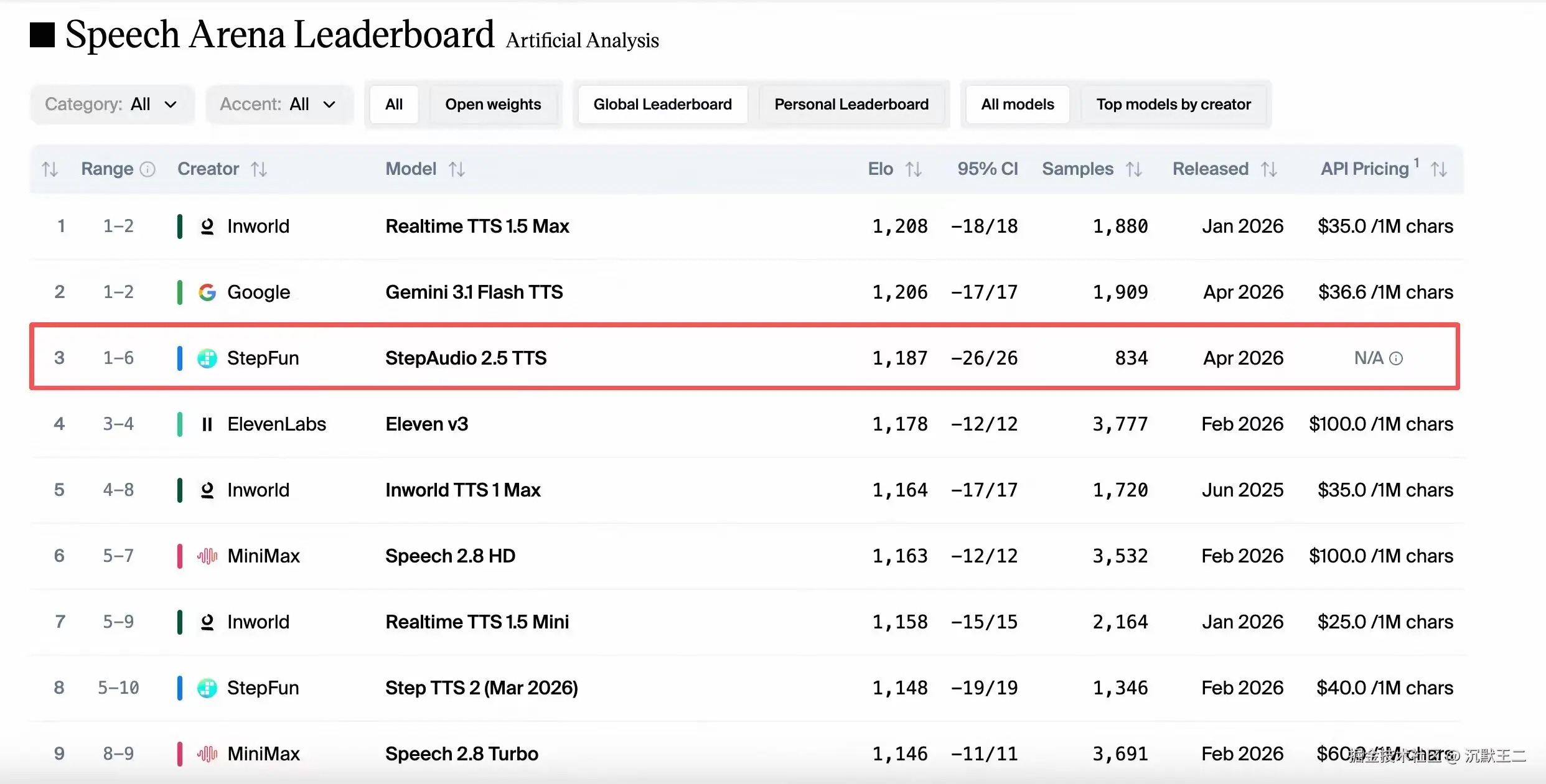Open the Category dropdown

(112, 105)
